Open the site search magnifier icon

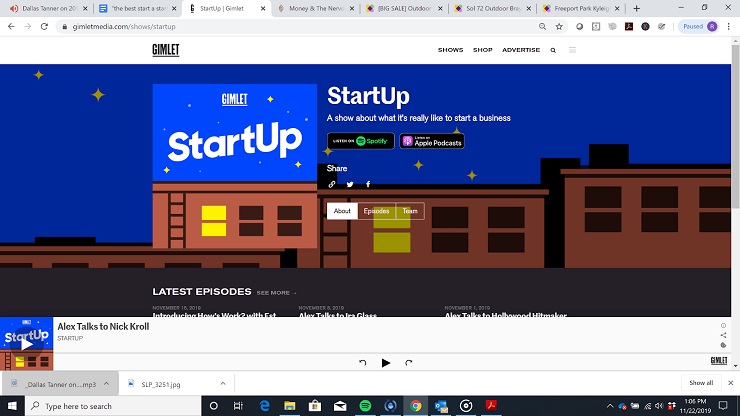click(x=553, y=50)
